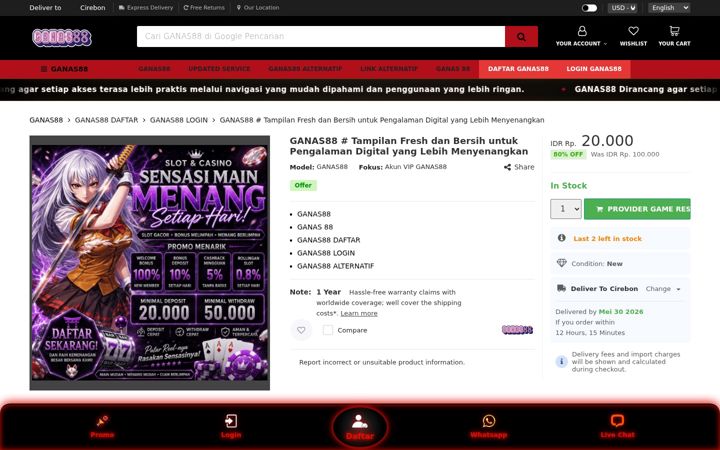Tap the Live Chat icon in bottom bar

[x=617, y=421]
